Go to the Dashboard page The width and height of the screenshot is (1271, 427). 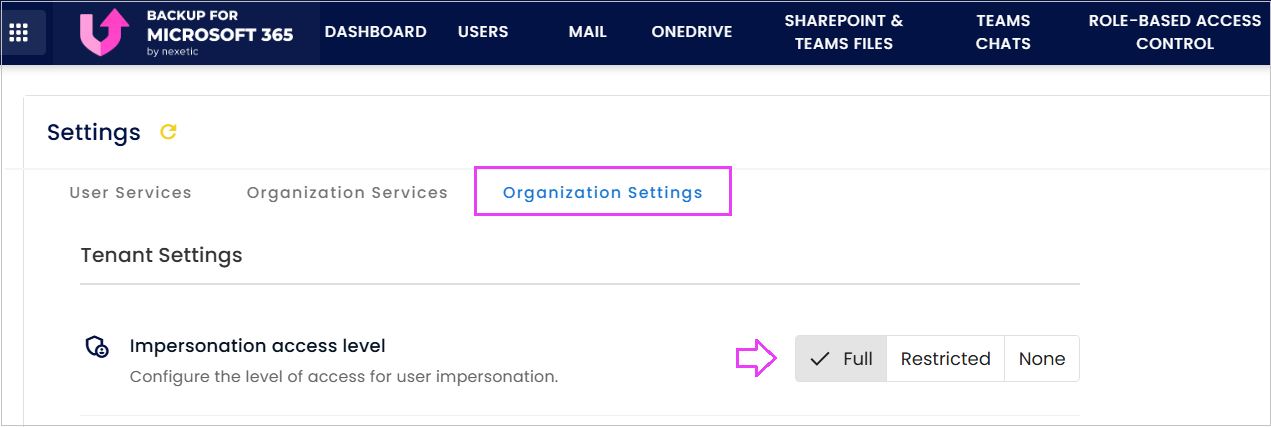(x=376, y=32)
